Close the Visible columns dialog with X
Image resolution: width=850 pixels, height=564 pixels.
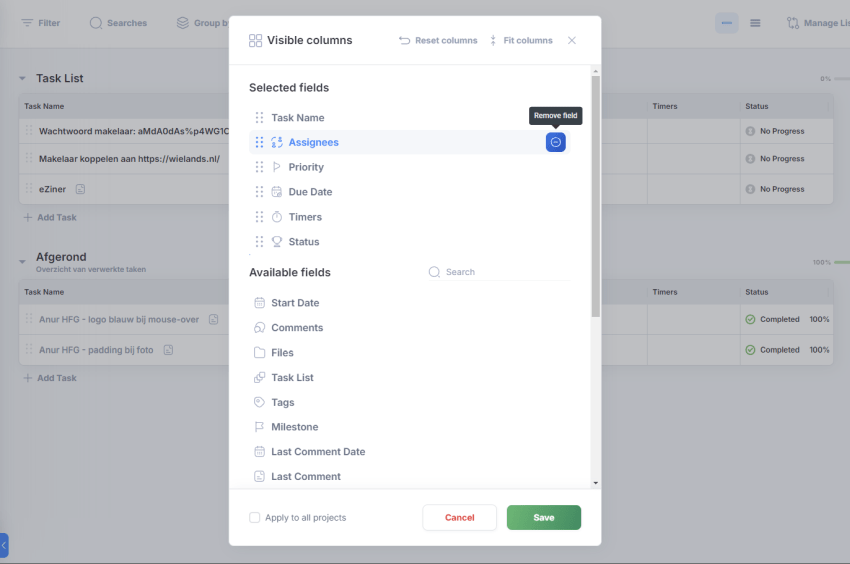[x=572, y=41]
